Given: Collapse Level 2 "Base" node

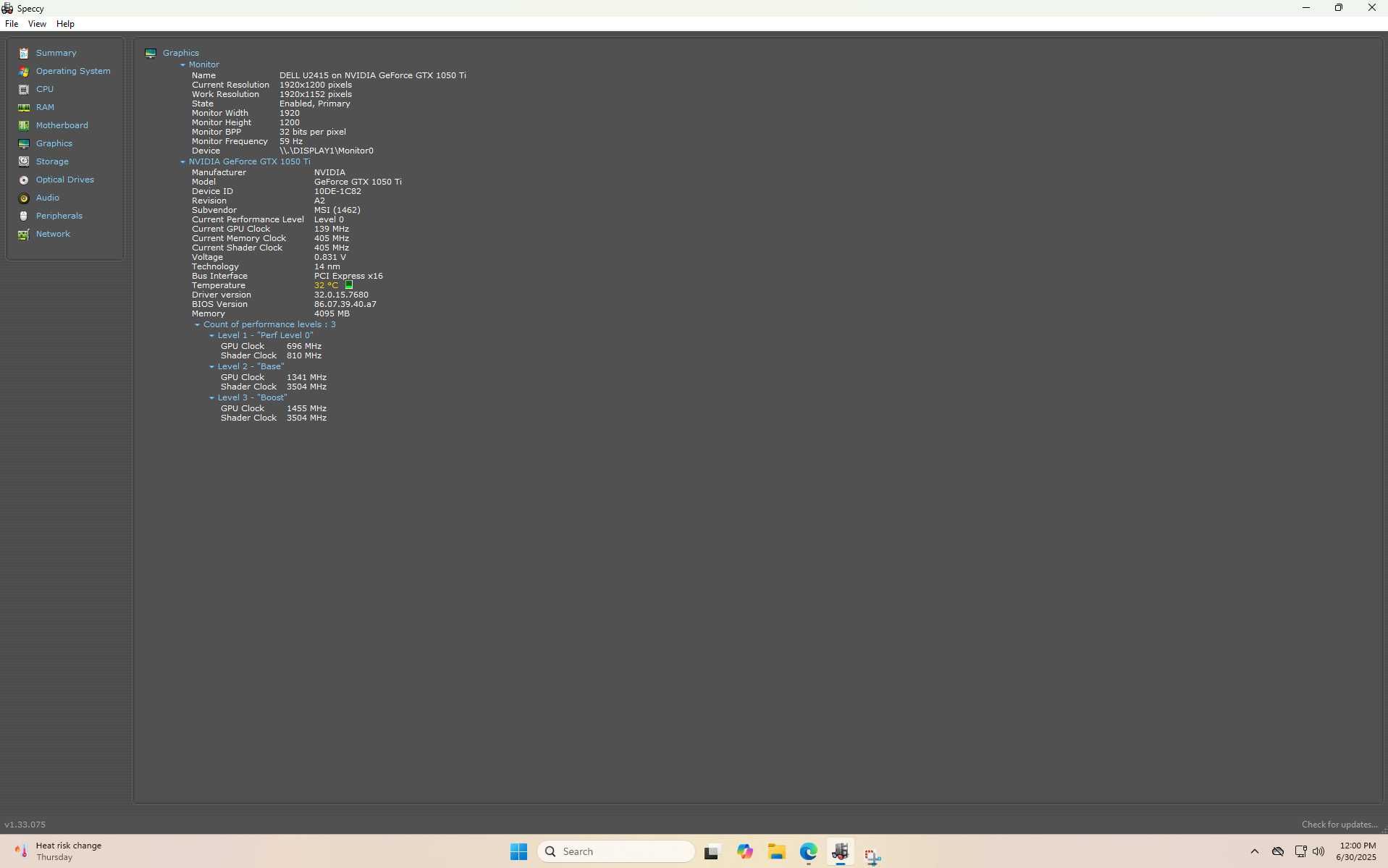Looking at the screenshot, I should (211, 366).
